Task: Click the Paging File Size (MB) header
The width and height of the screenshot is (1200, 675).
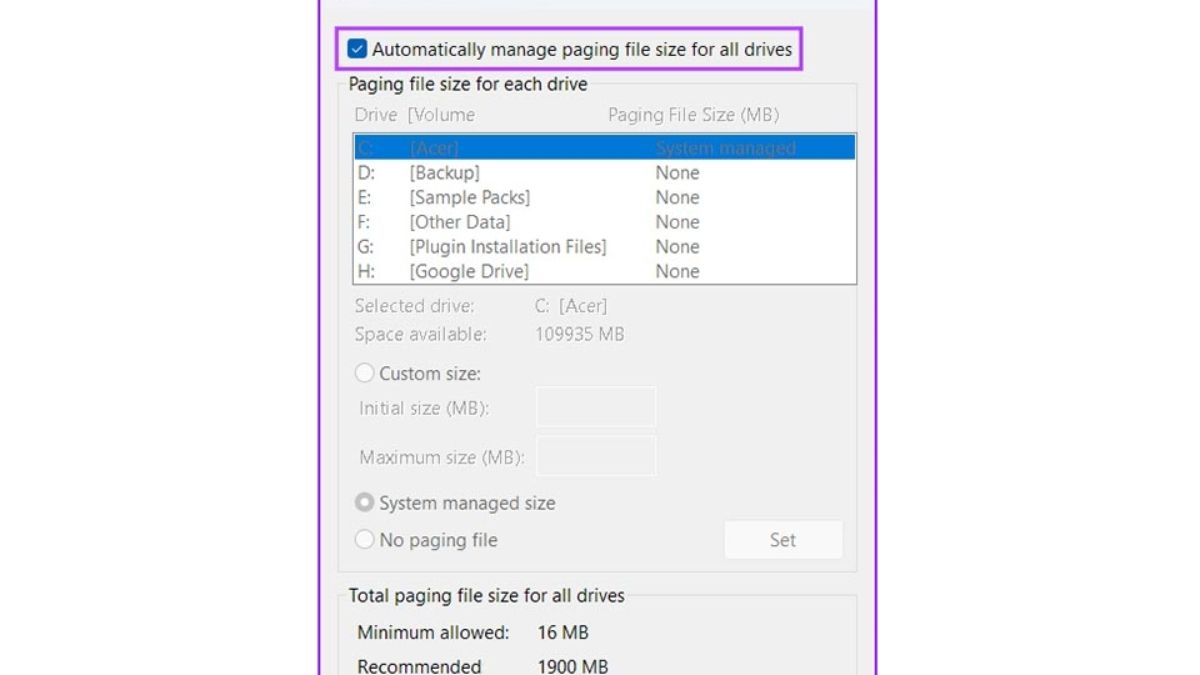Action: (693, 115)
